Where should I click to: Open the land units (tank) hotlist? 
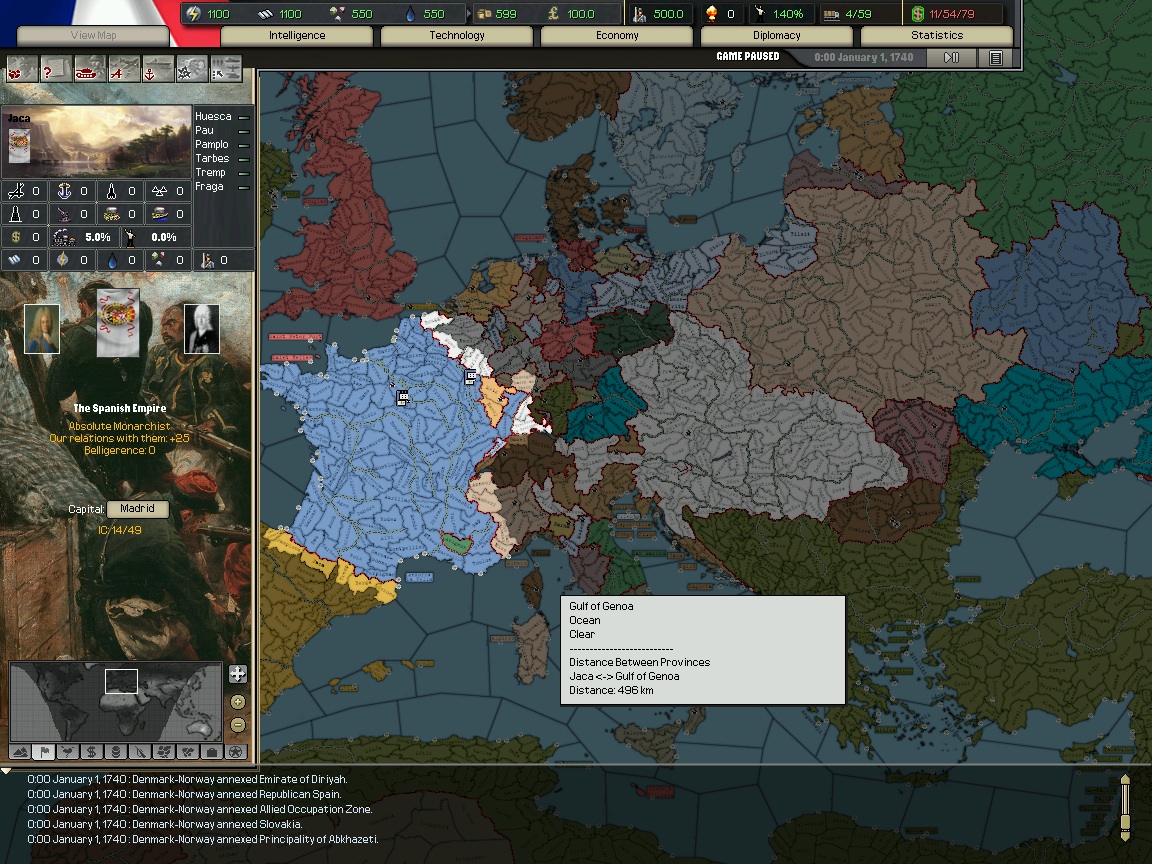click(89, 69)
